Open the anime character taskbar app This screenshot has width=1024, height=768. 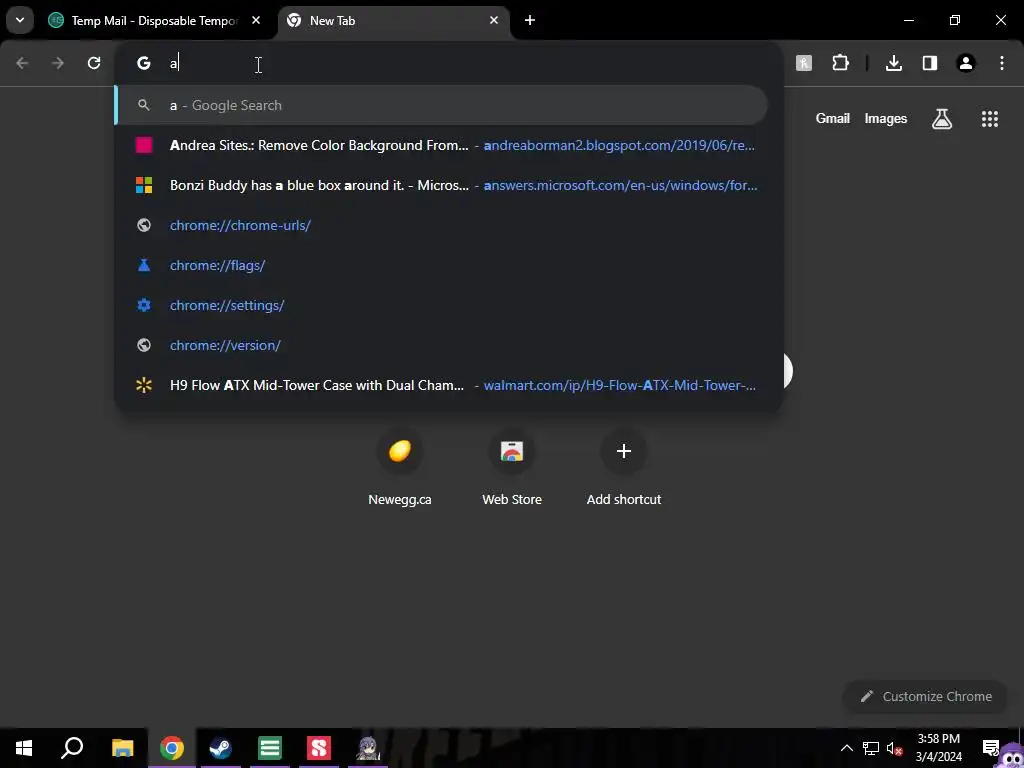coord(368,748)
